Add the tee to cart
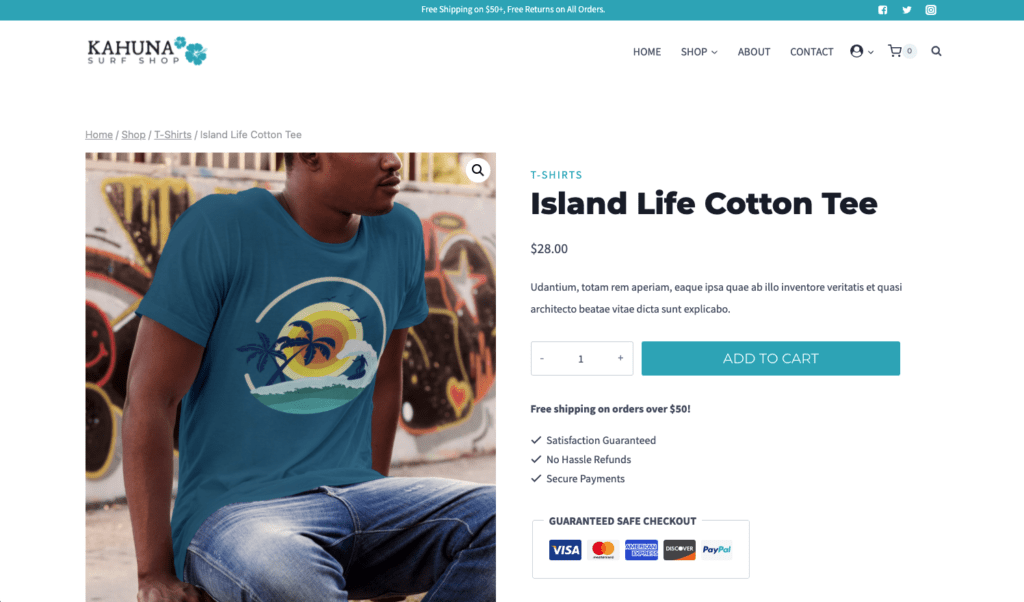Image resolution: width=1024 pixels, height=602 pixels. coord(771,358)
